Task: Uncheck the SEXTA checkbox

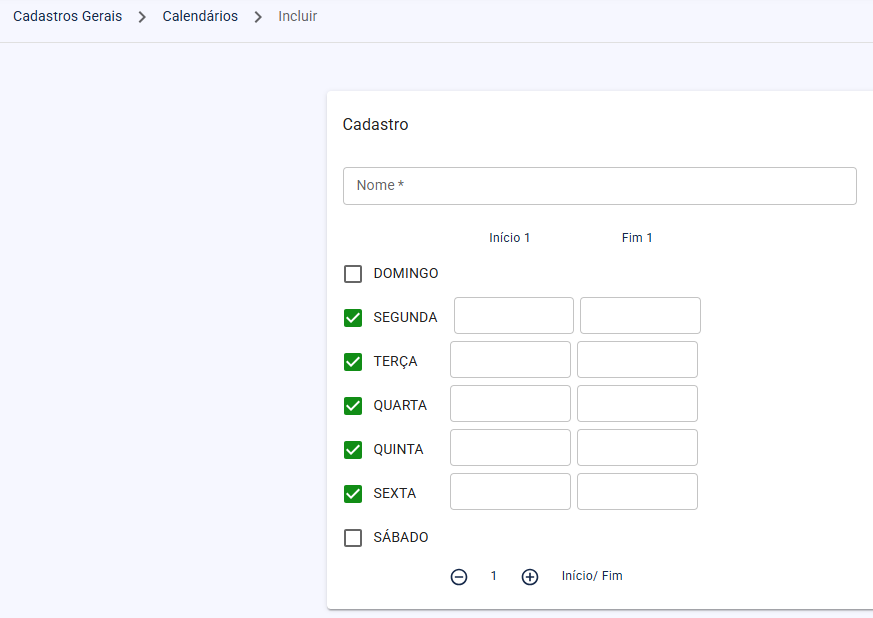Action: [353, 494]
